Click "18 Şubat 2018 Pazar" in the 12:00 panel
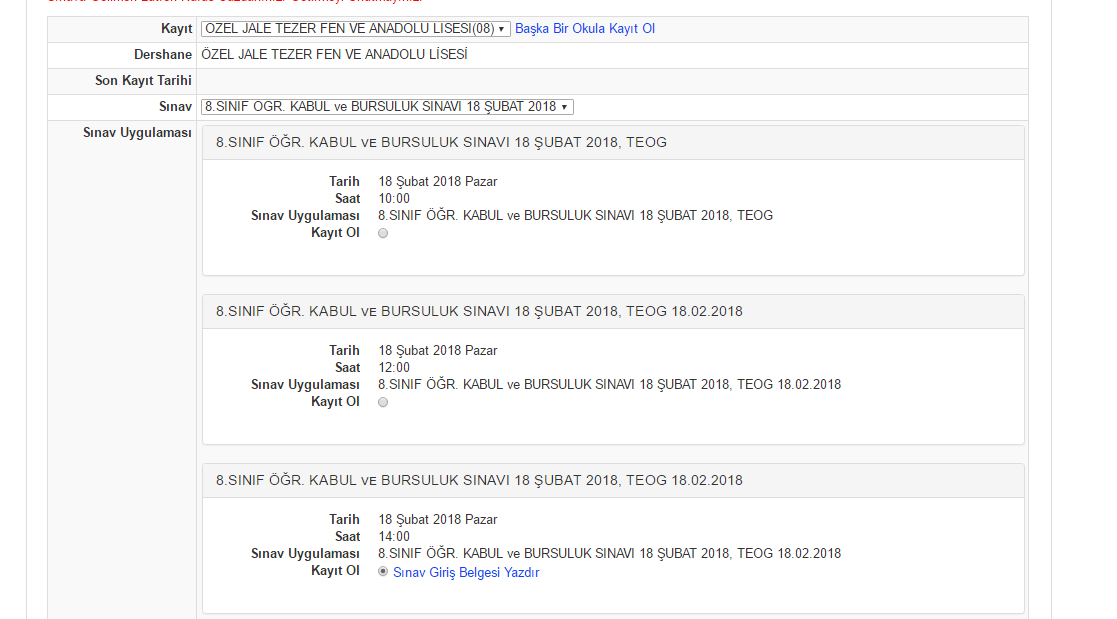The image size is (1117, 619). click(438, 350)
